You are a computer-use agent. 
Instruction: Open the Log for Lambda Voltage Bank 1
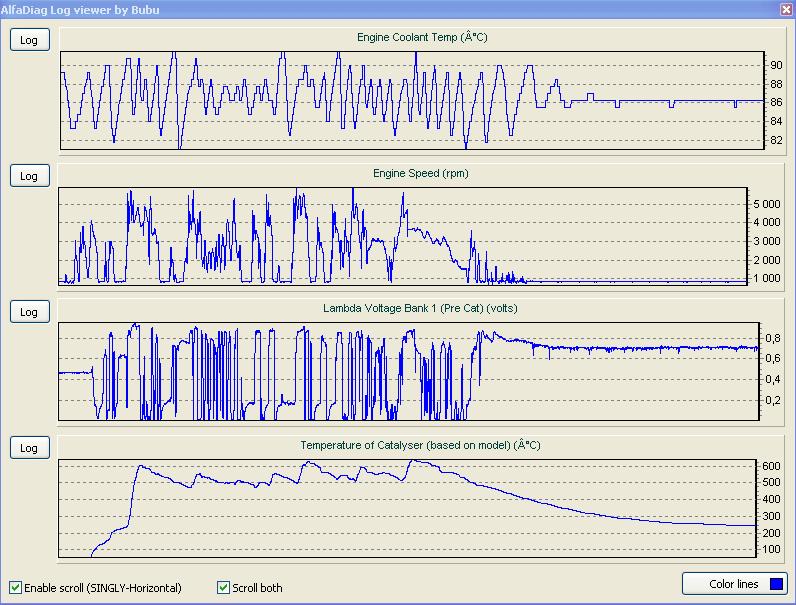coord(30,312)
